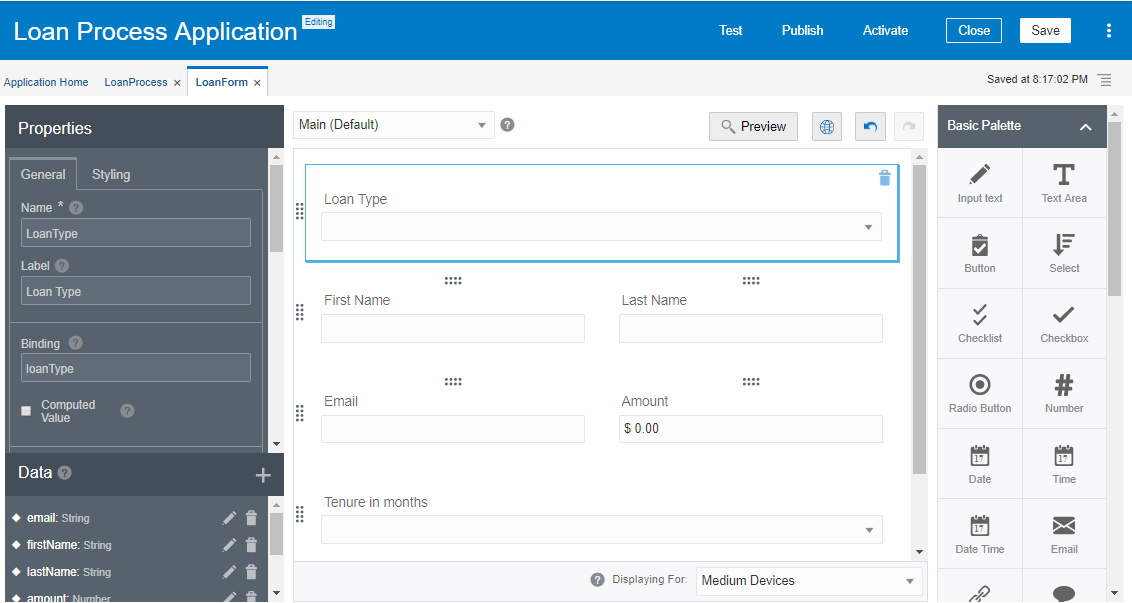Select the Input text palette item
Screen dimensions: 1132x603
(x=980, y=183)
